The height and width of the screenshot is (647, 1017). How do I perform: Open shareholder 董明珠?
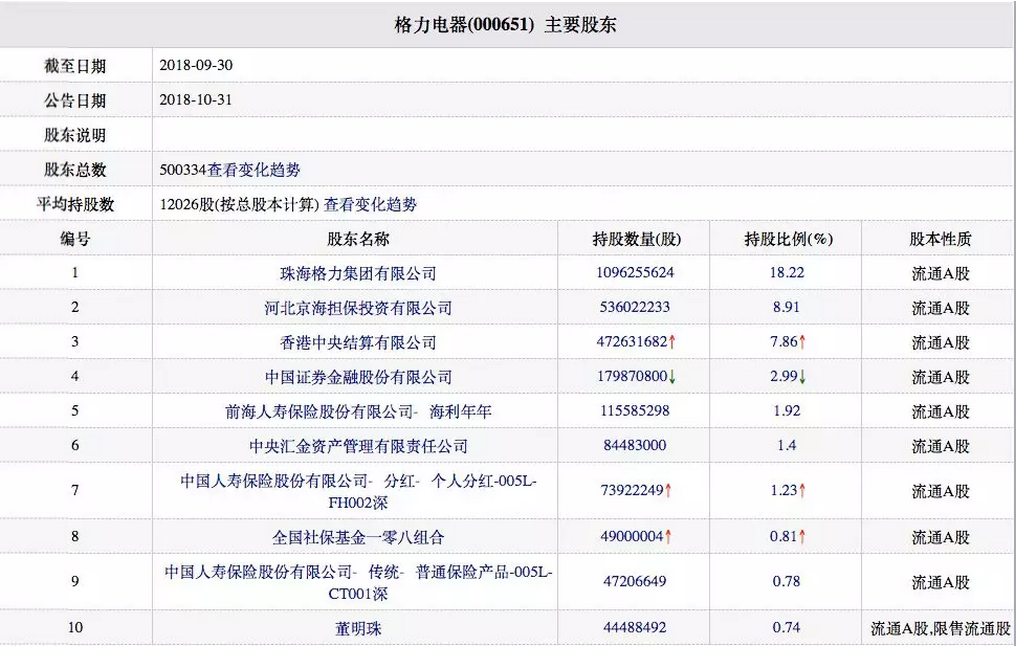pos(358,628)
